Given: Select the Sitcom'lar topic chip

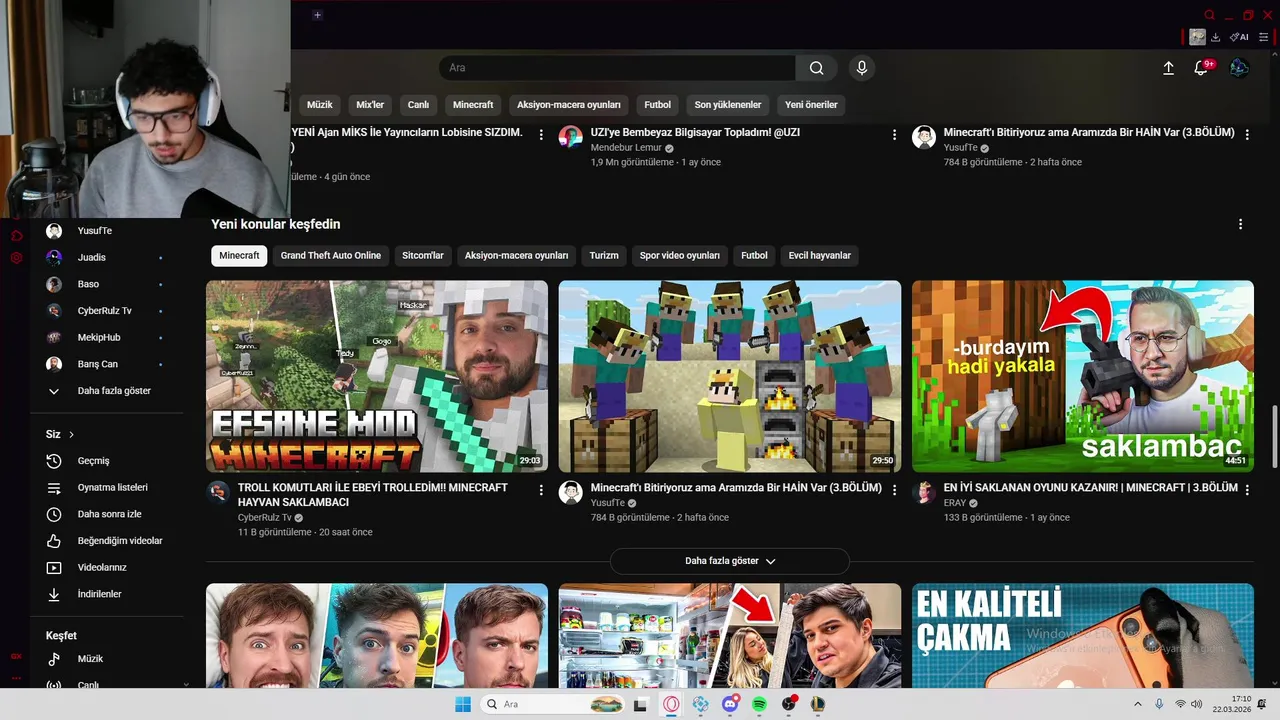Looking at the screenshot, I should coord(423,256).
